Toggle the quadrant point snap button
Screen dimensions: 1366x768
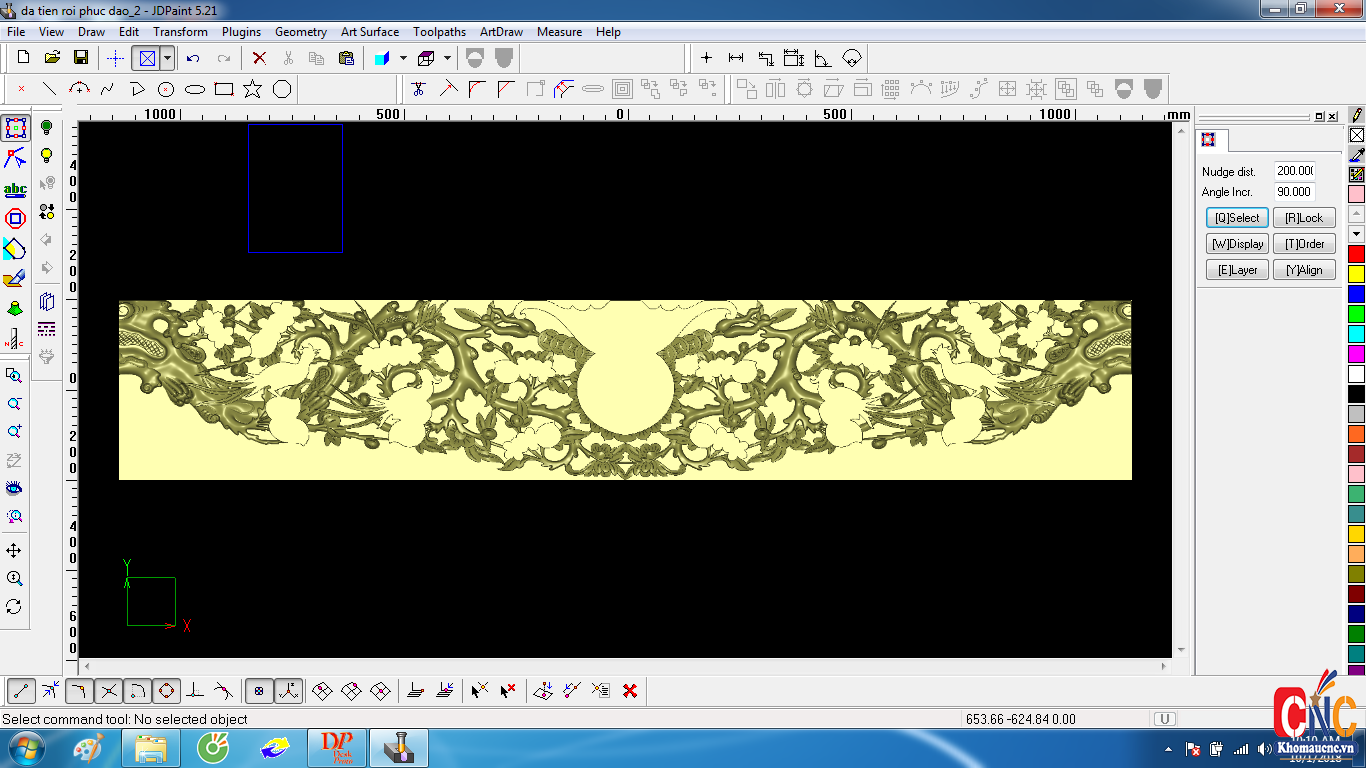click(x=166, y=690)
